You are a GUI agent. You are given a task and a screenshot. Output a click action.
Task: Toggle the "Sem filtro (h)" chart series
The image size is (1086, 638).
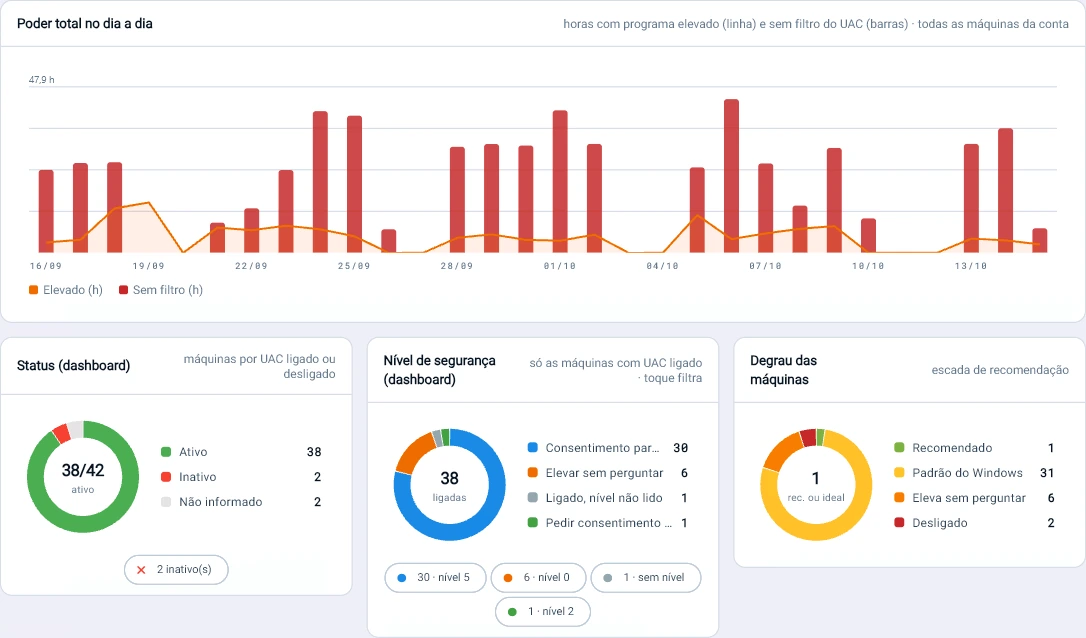point(161,290)
